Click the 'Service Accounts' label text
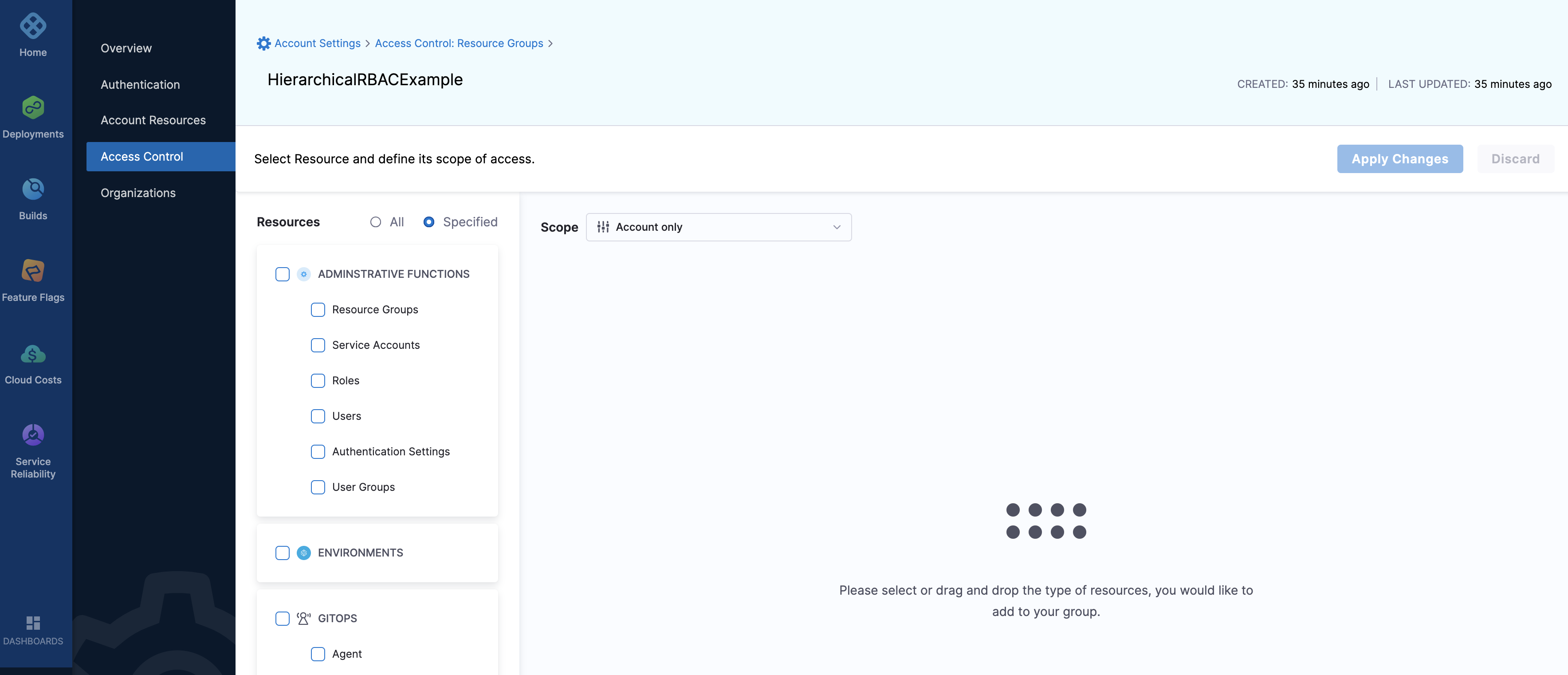 [376, 345]
